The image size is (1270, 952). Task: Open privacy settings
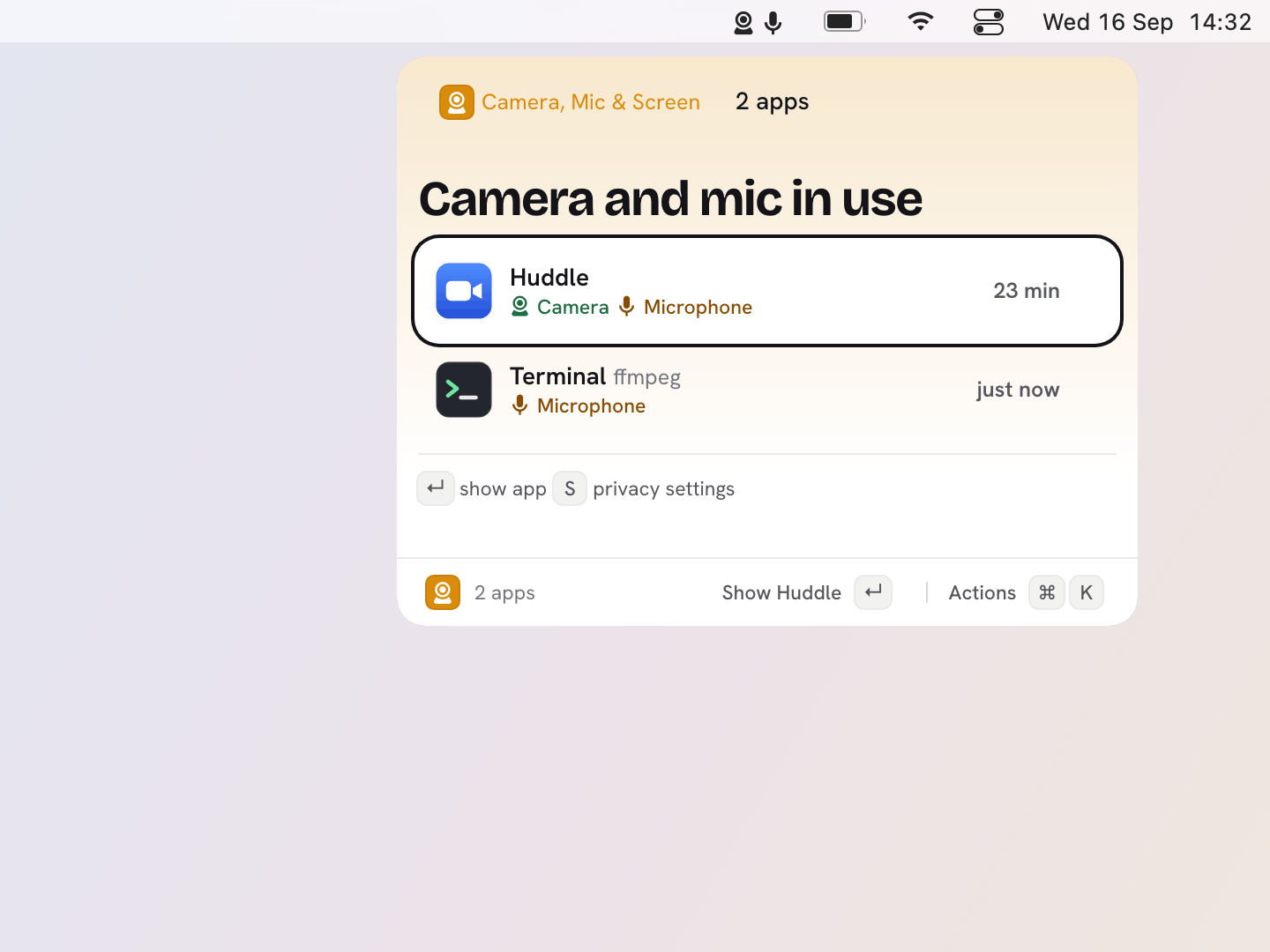coord(663,489)
